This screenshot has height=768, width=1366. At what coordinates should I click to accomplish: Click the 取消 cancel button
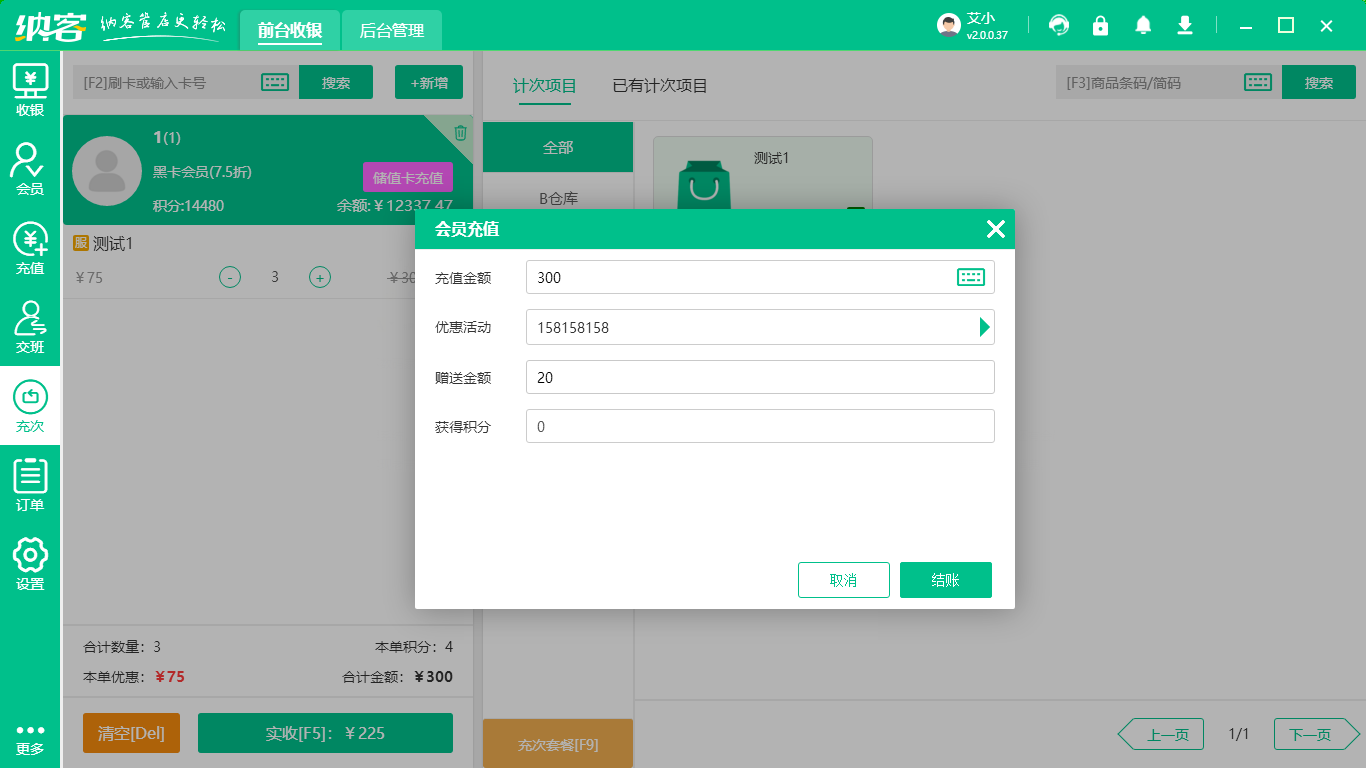click(x=843, y=580)
